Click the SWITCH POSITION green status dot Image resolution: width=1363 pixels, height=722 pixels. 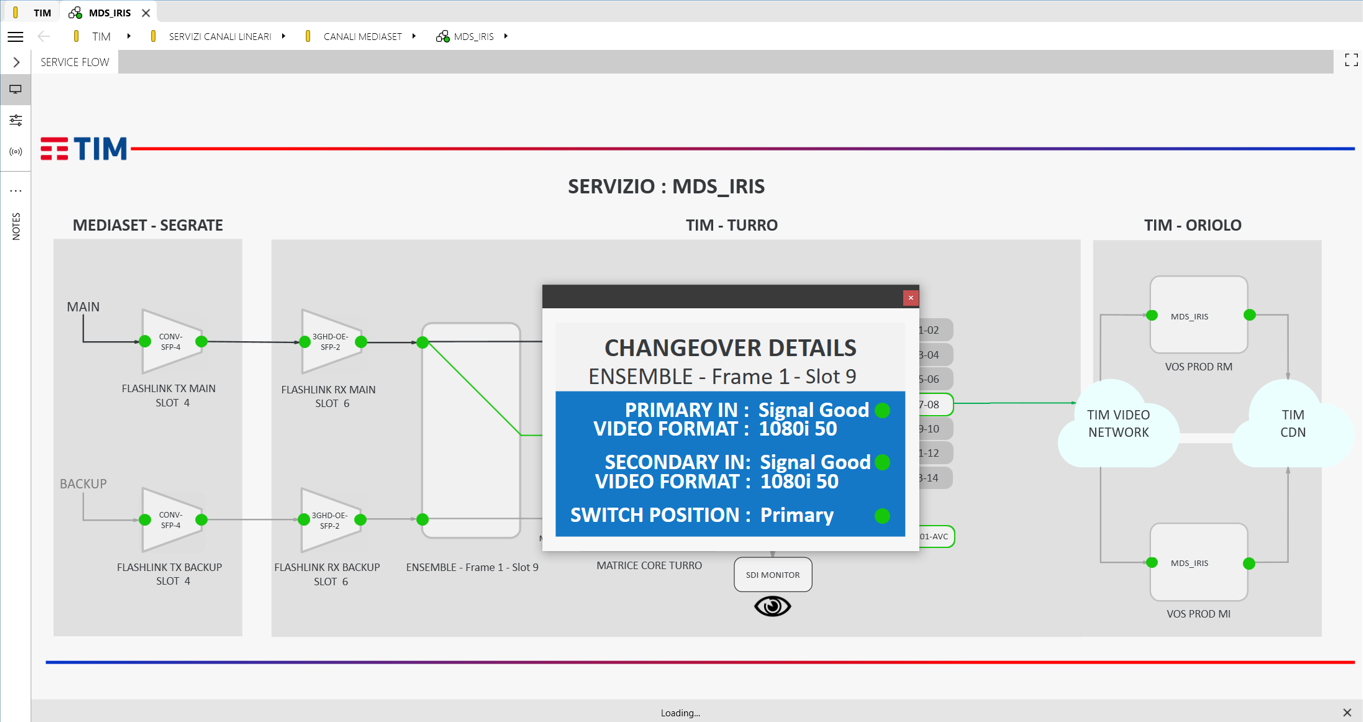[882, 516]
